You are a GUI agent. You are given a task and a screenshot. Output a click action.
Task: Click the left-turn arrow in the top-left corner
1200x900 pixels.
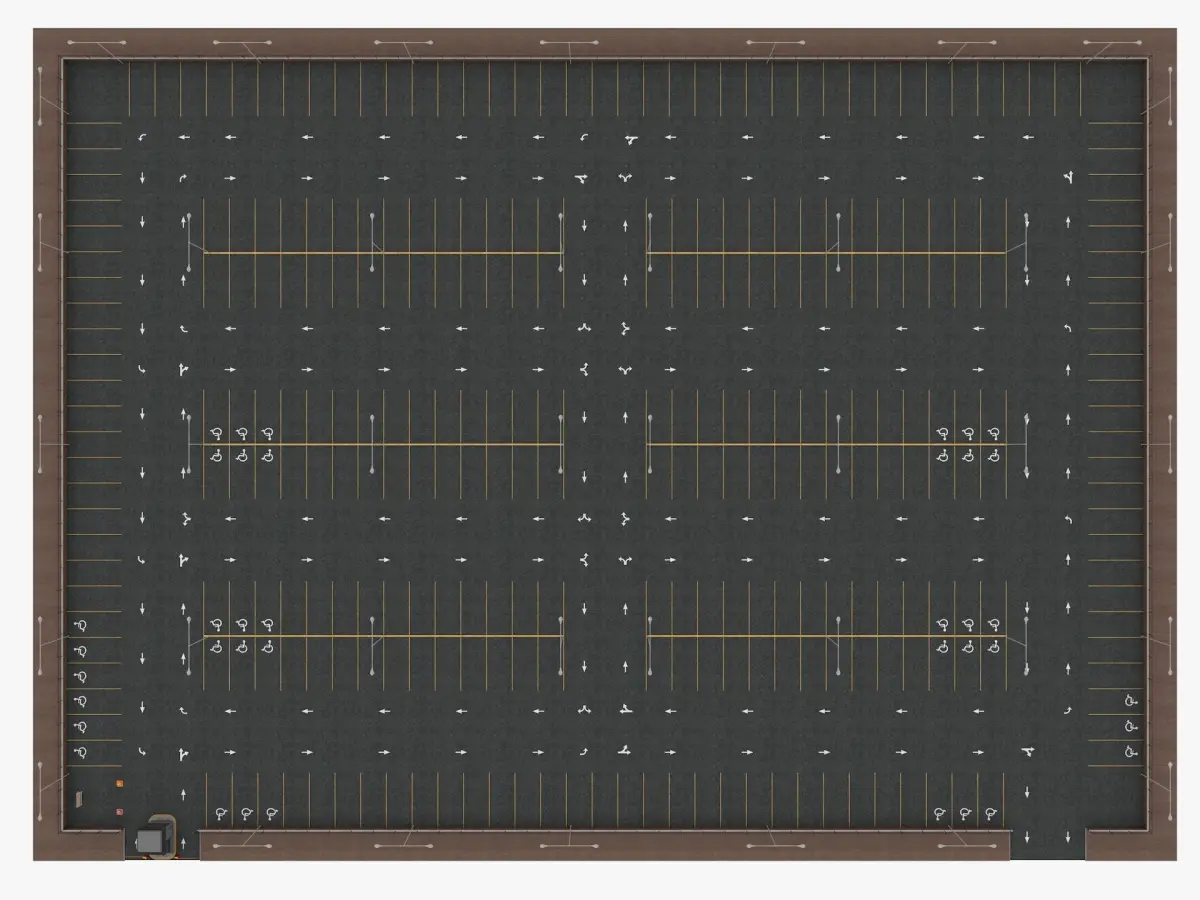tap(143, 137)
